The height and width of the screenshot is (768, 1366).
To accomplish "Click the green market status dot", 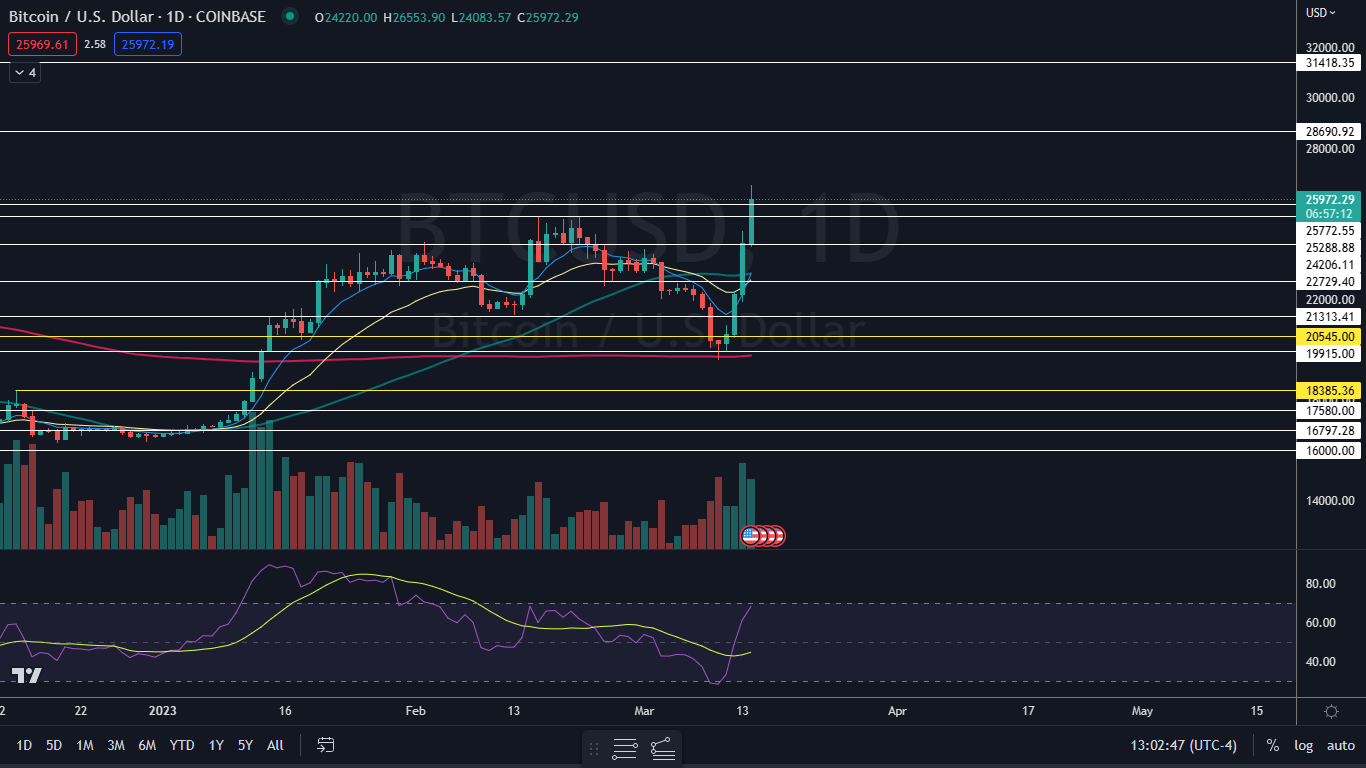I will (290, 16).
